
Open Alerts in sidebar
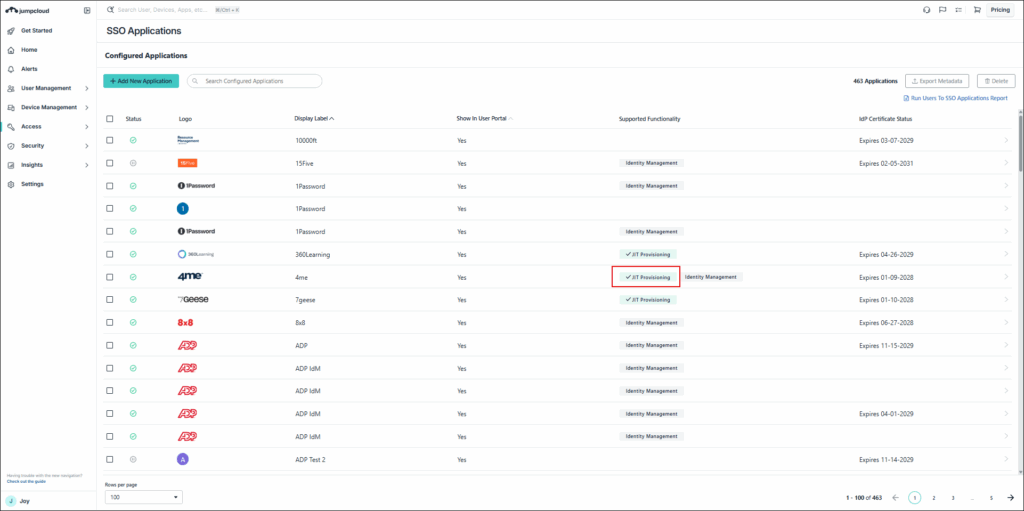coord(29,69)
